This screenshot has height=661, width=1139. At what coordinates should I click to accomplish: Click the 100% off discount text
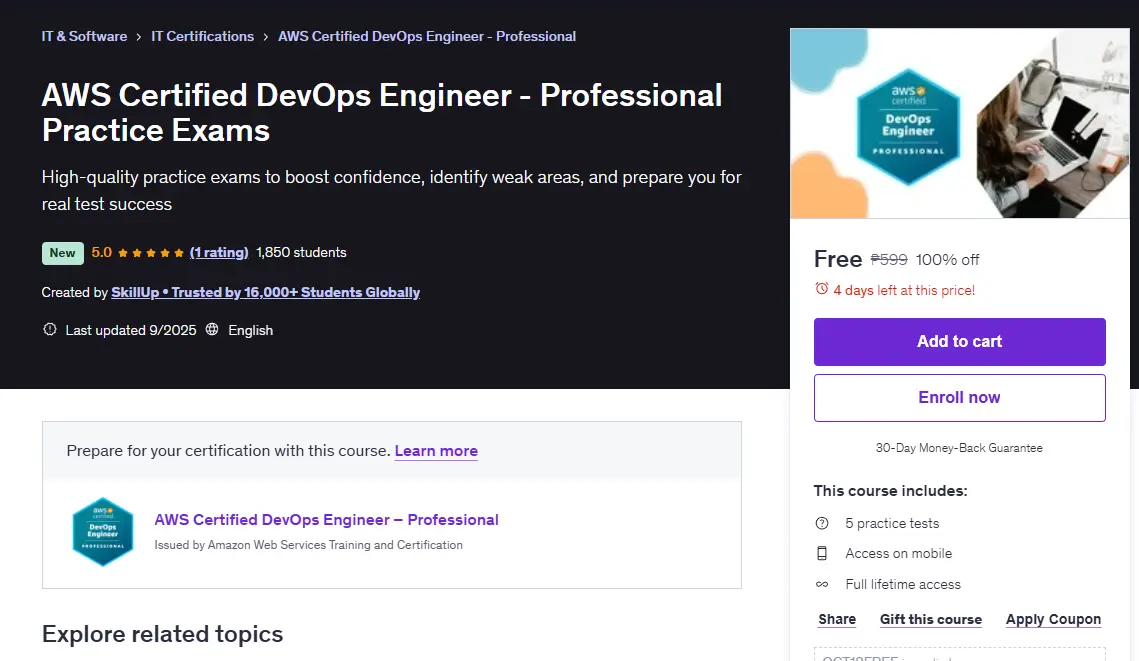947,260
